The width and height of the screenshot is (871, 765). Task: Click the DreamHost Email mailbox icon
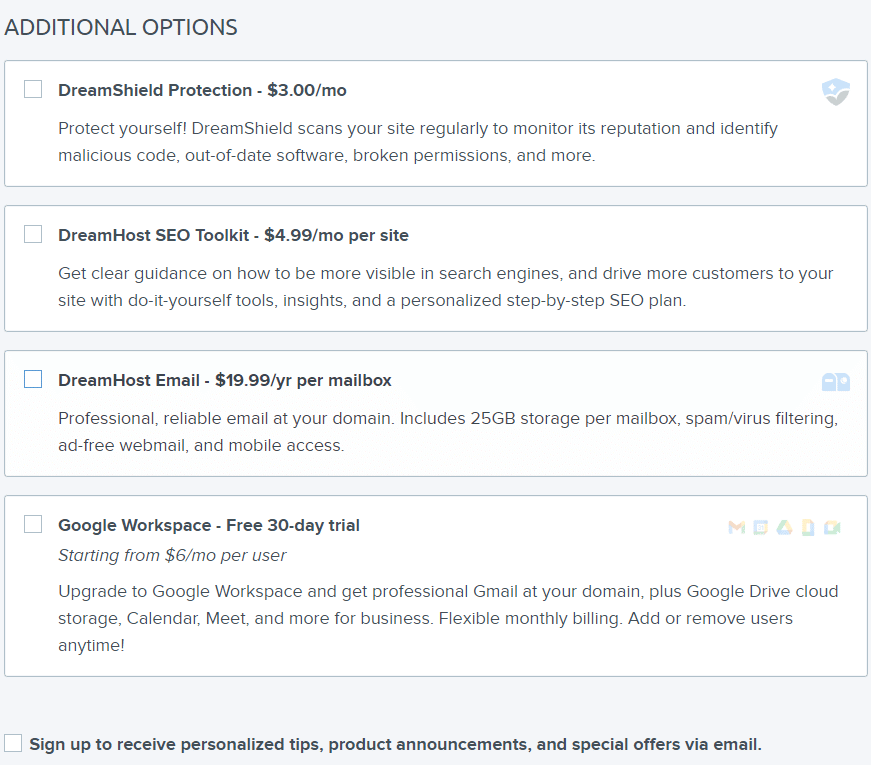coord(835,382)
